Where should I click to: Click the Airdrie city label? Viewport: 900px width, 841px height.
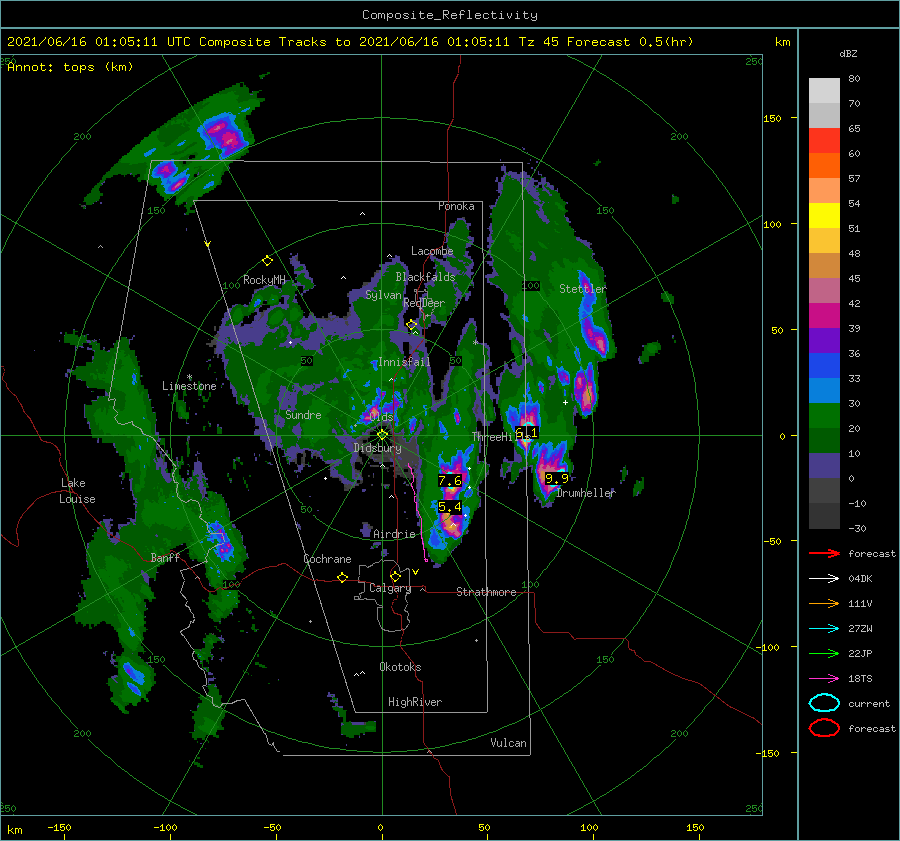[x=394, y=534]
